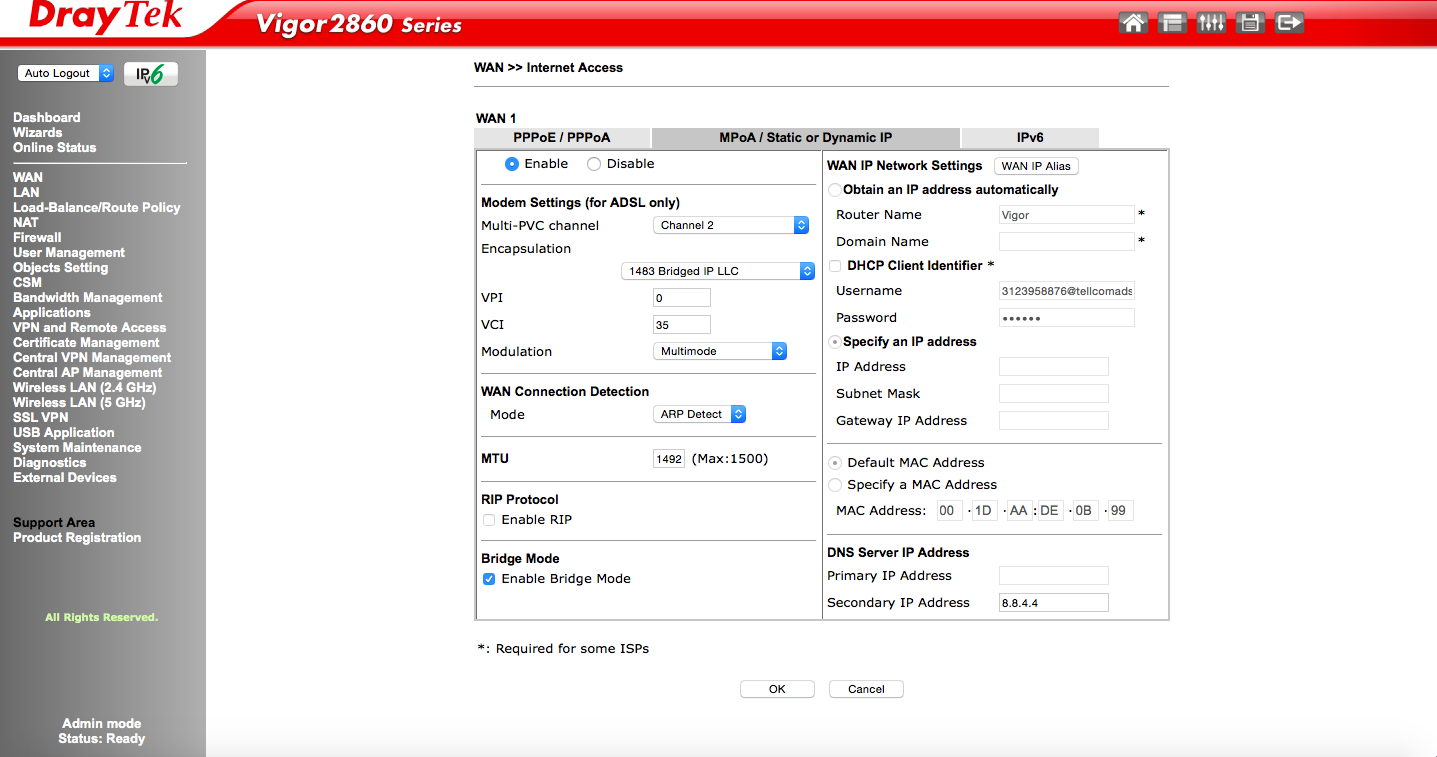Open the Multi-PVC channel dropdown
This screenshot has height=757, width=1437.
[730, 226]
